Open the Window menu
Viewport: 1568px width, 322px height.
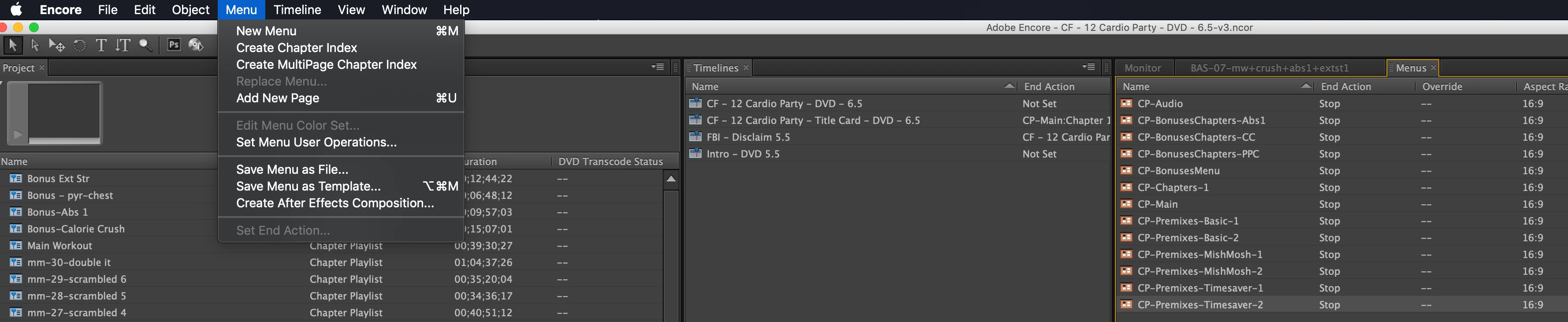[x=404, y=10]
